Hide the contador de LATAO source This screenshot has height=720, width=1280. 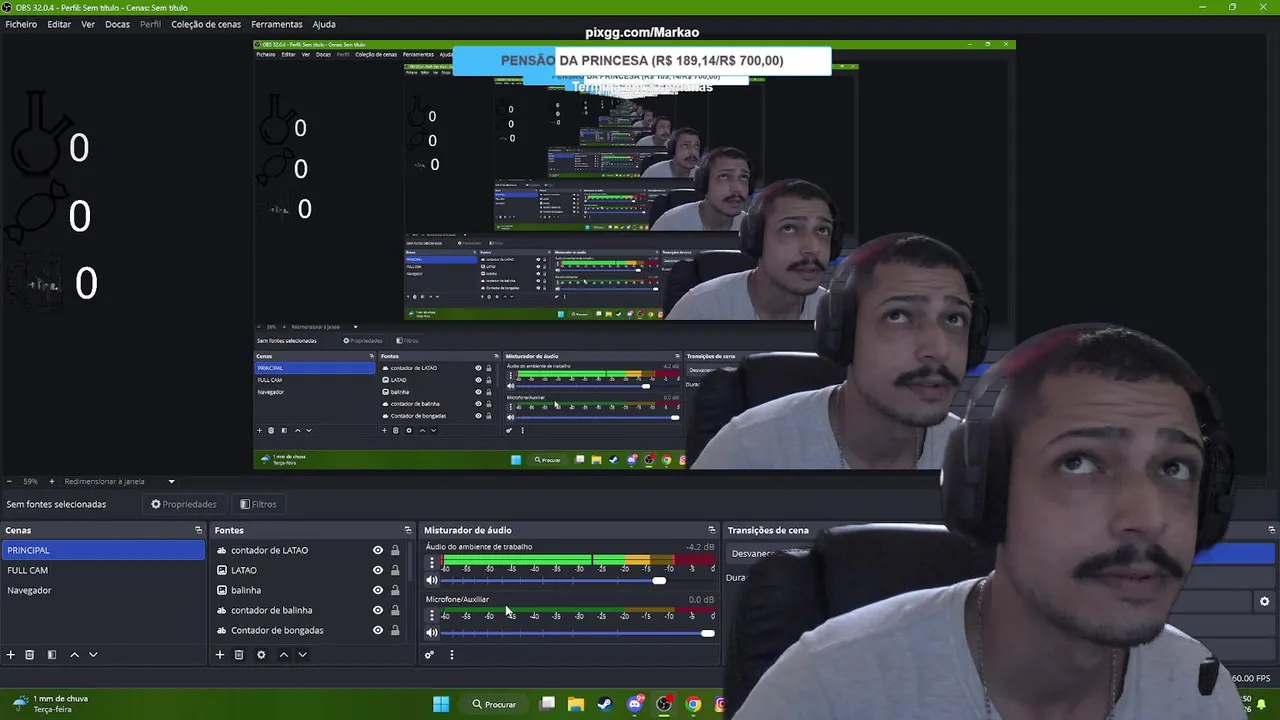pyautogui.click(x=377, y=550)
